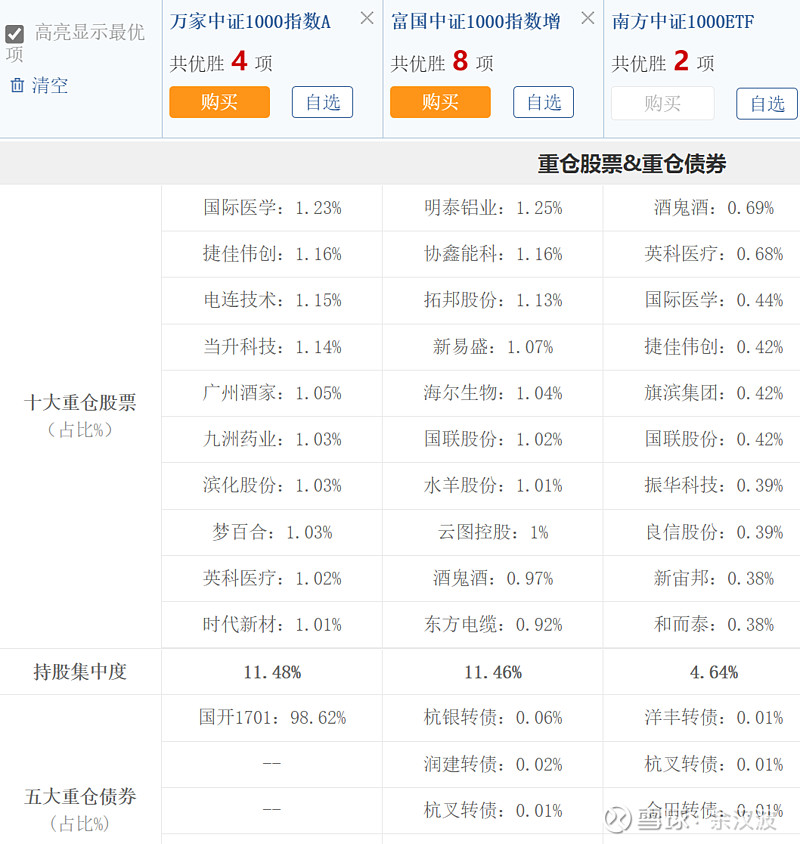The width and height of the screenshot is (800, 844).
Task: Click the greyed 购买 under 南方中证1000ETF
Action: 662,103
